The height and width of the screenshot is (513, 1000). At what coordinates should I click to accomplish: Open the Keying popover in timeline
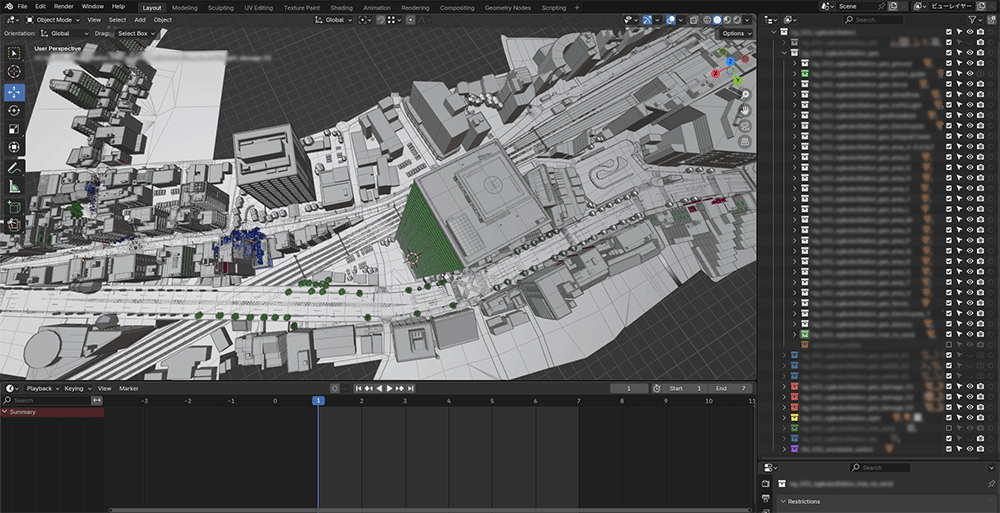[x=76, y=388]
